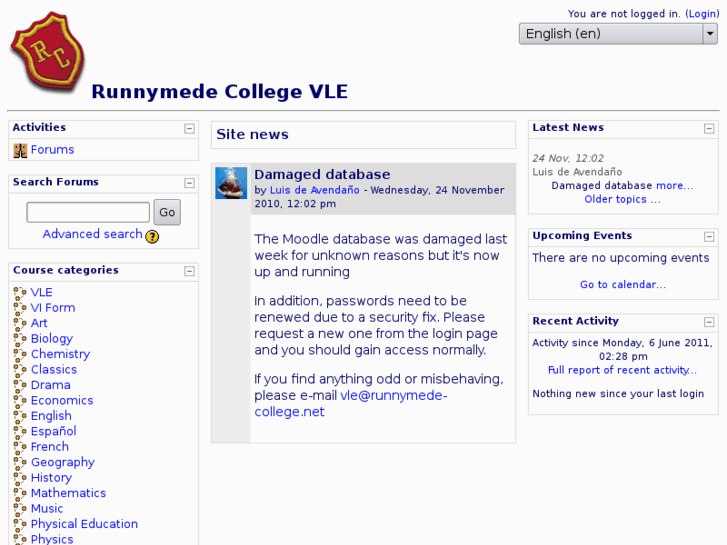Viewport: 727px width, 545px height.
Task: Open the Older topics link
Action: pos(622,199)
